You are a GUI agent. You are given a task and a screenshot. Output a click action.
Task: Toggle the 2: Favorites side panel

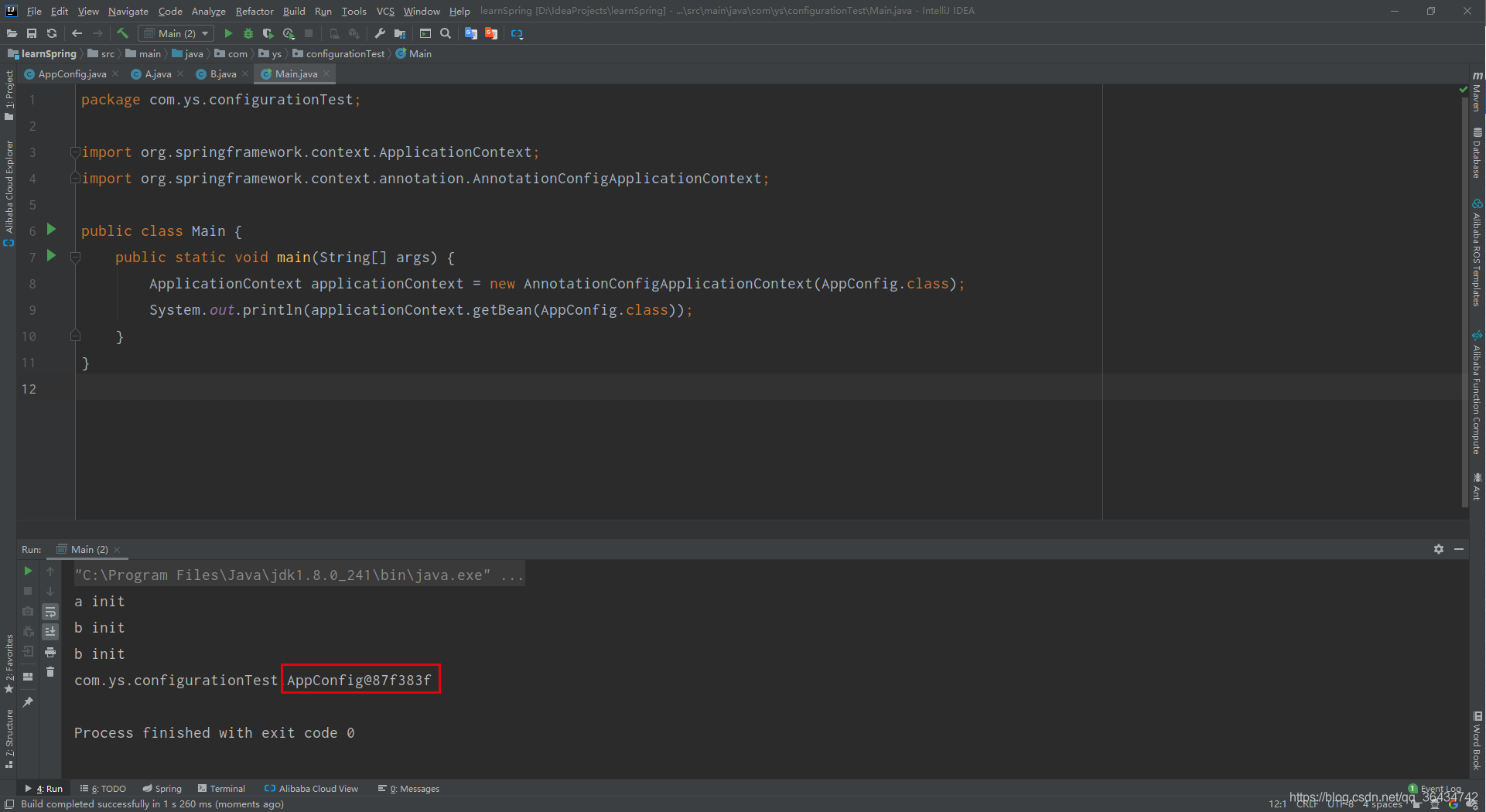point(9,664)
